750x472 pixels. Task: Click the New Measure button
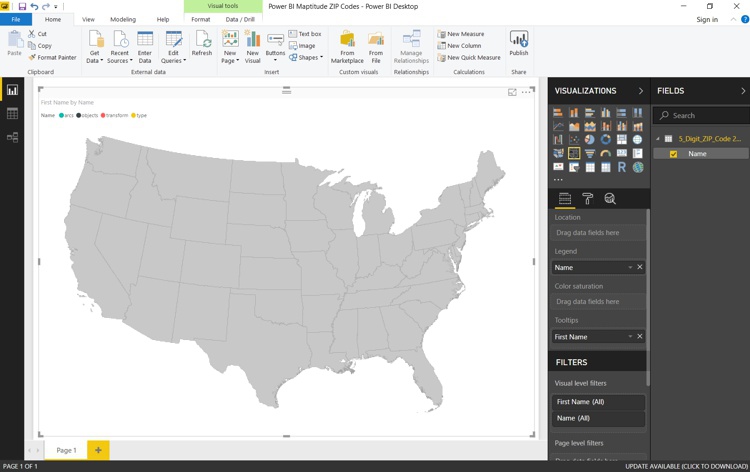(x=461, y=34)
